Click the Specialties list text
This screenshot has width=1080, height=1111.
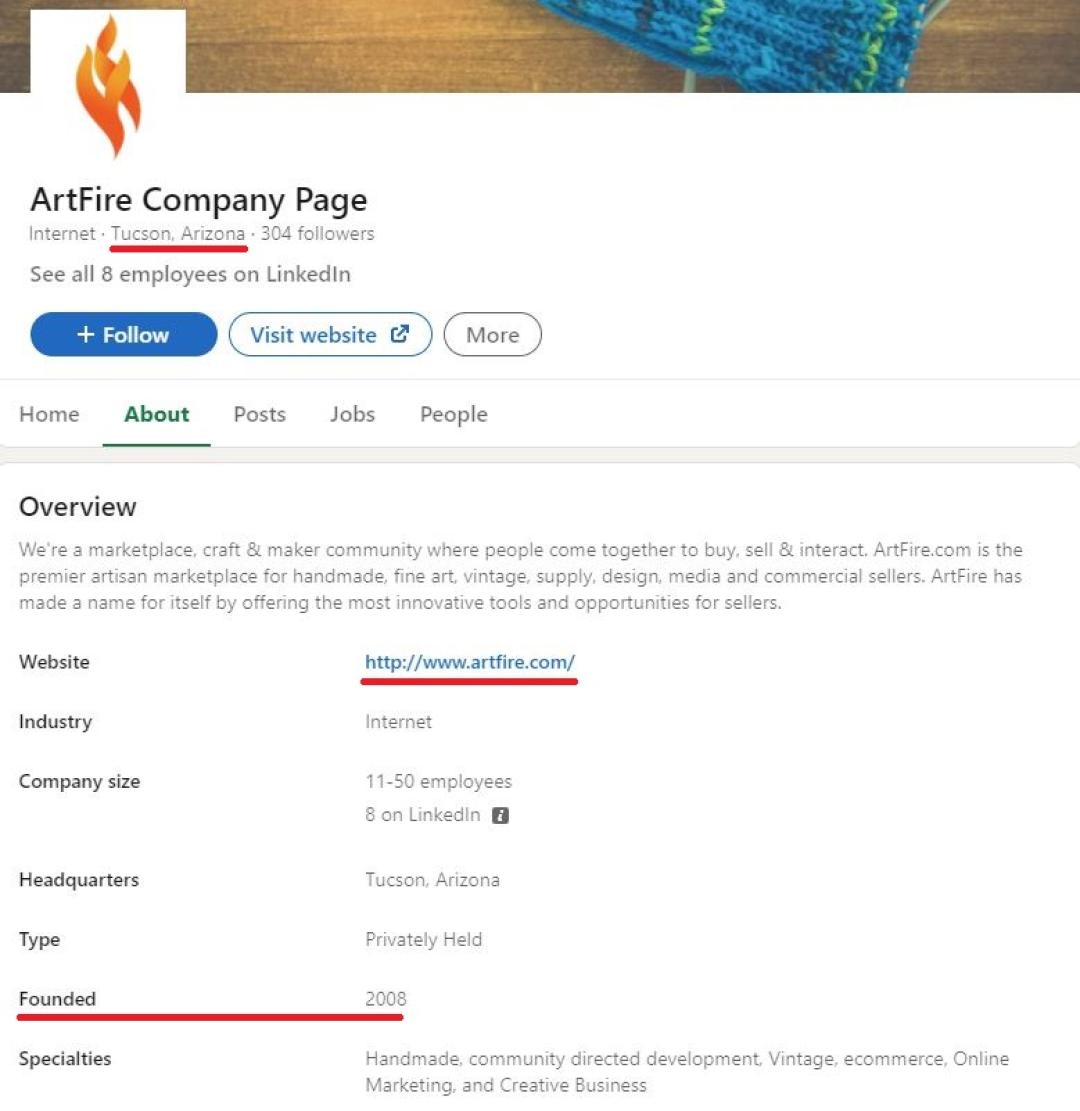tap(686, 1071)
